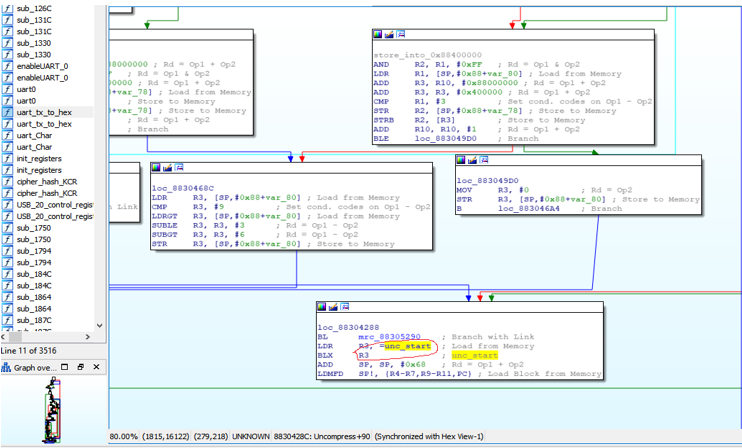Click group-nodes icon of loc_883049D0 block

pos(484,160)
